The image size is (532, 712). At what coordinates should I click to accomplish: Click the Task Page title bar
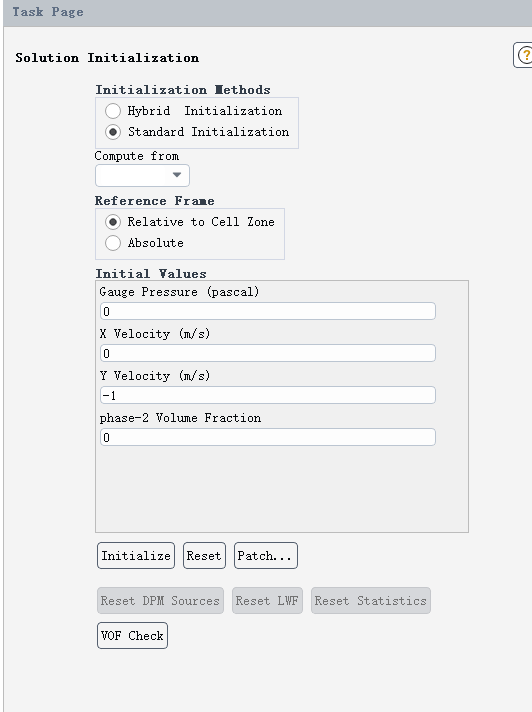click(268, 13)
